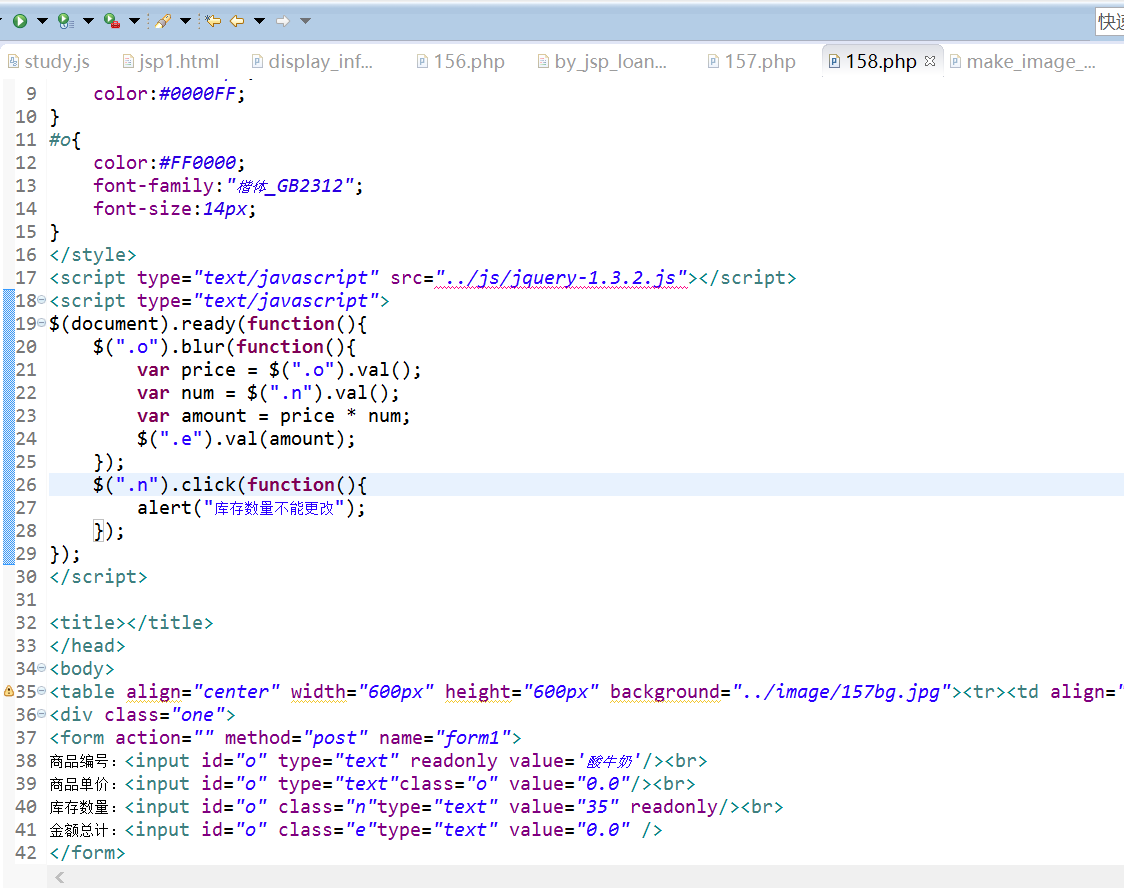Open the Search flashlight dropdown arrow
This screenshot has height=888, width=1124.
pyautogui.click(x=185, y=21)
